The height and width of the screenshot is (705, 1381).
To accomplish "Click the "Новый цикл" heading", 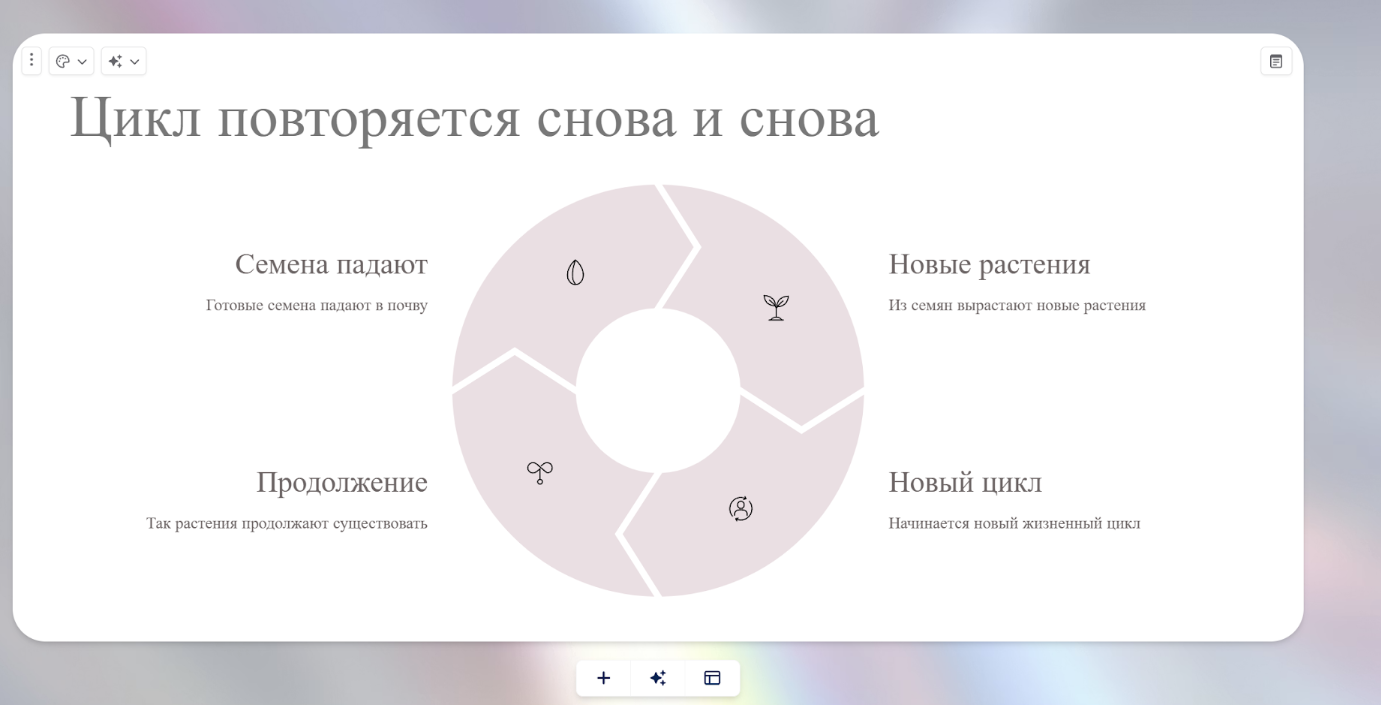I will tap(965, 482).
